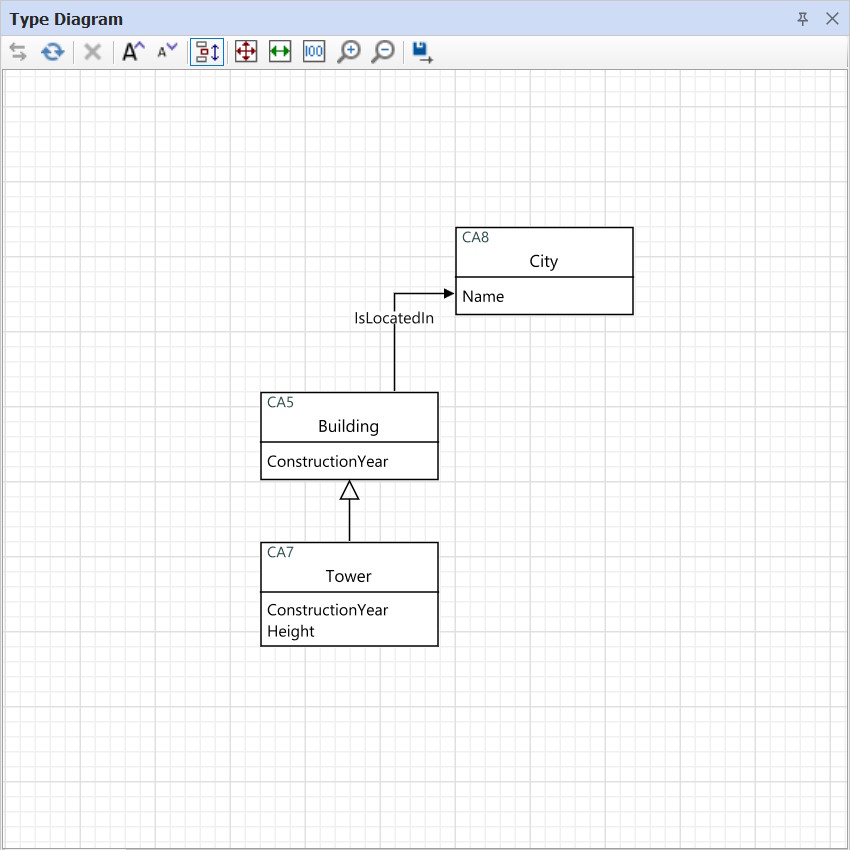Click the Type Diagram panel title
850x850 pixels.
click(66, 20)
